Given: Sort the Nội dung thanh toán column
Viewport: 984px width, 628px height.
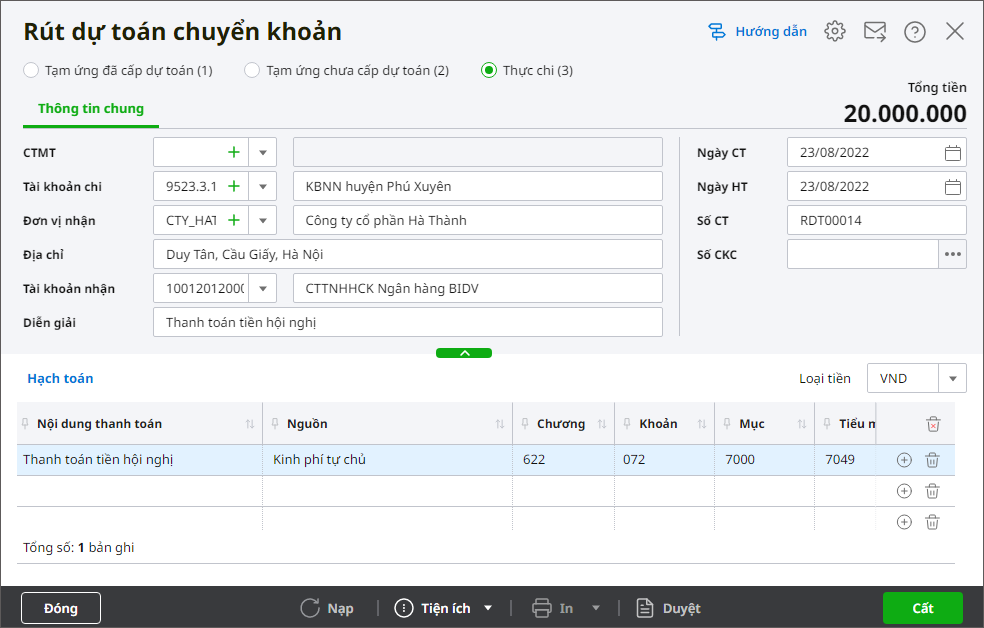Looking at the screenshot, I should (x=250, y=424).
